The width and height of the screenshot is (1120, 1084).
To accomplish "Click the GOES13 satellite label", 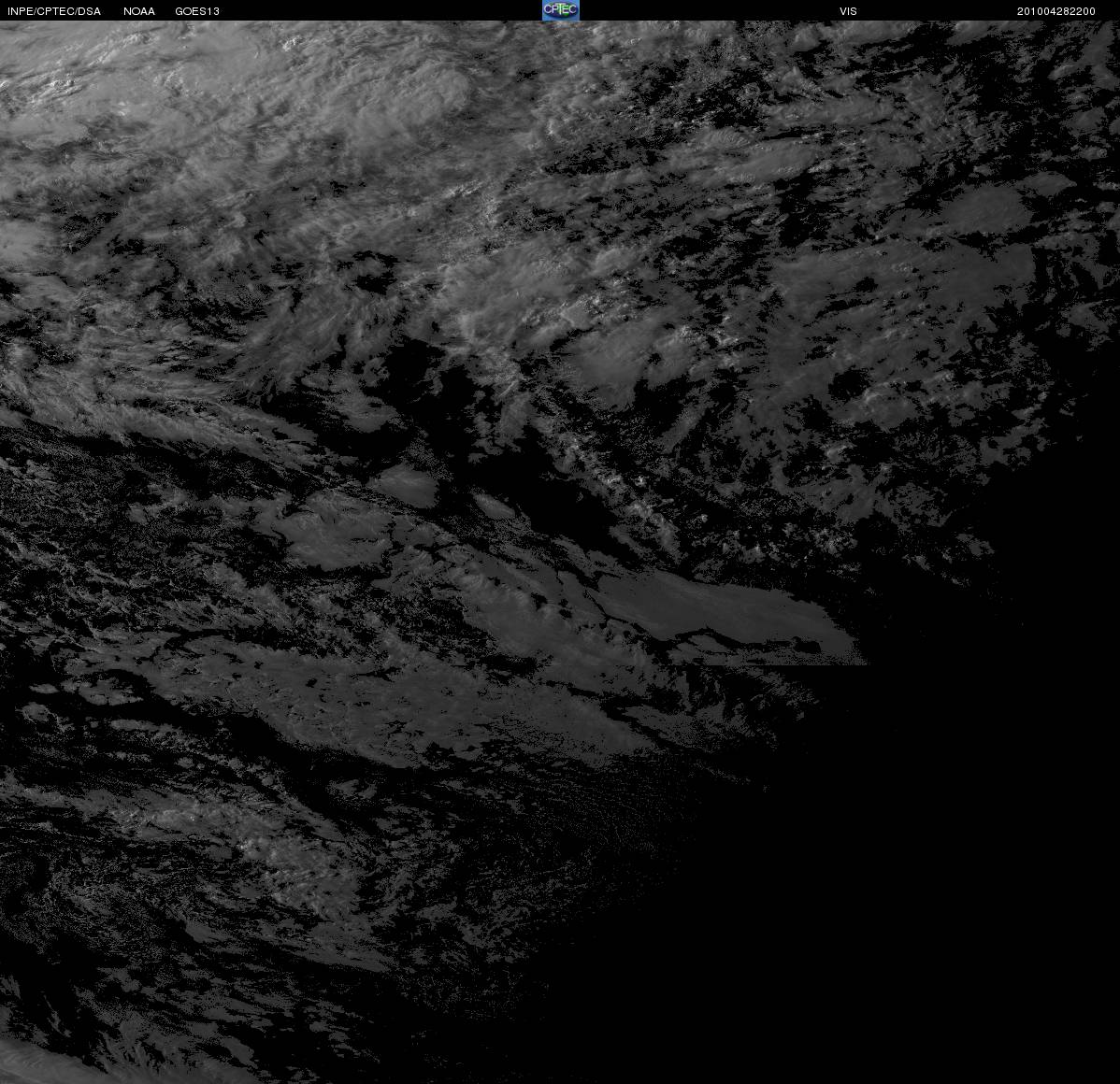I will pyautogui.click(x=197, y=11).
